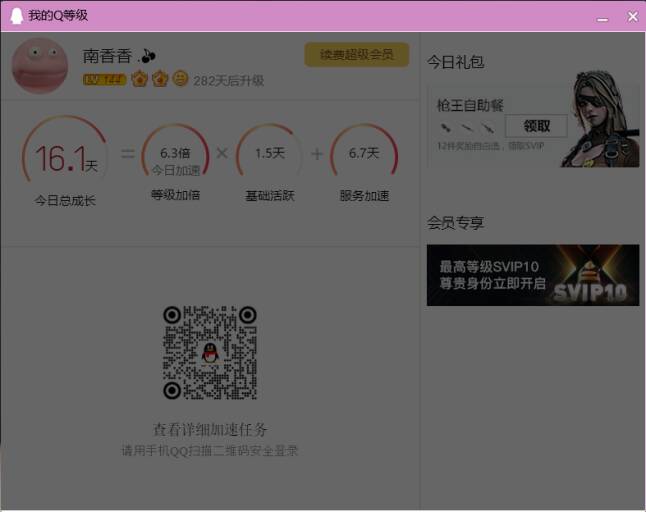Click the 今日总成长 label
The image size is (646, 512).
(65, 201)
